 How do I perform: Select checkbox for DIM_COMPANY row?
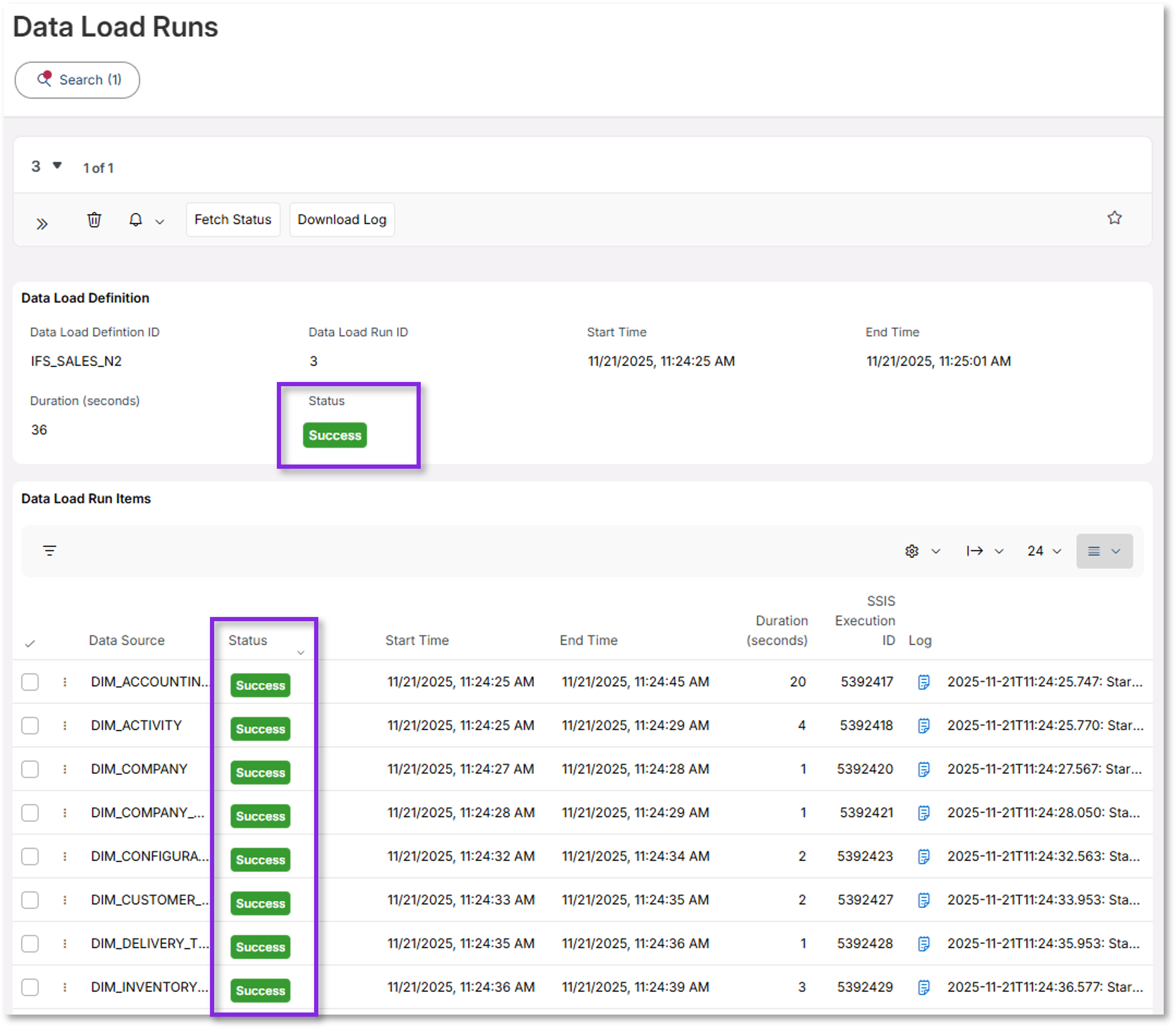tap(30, 769)
